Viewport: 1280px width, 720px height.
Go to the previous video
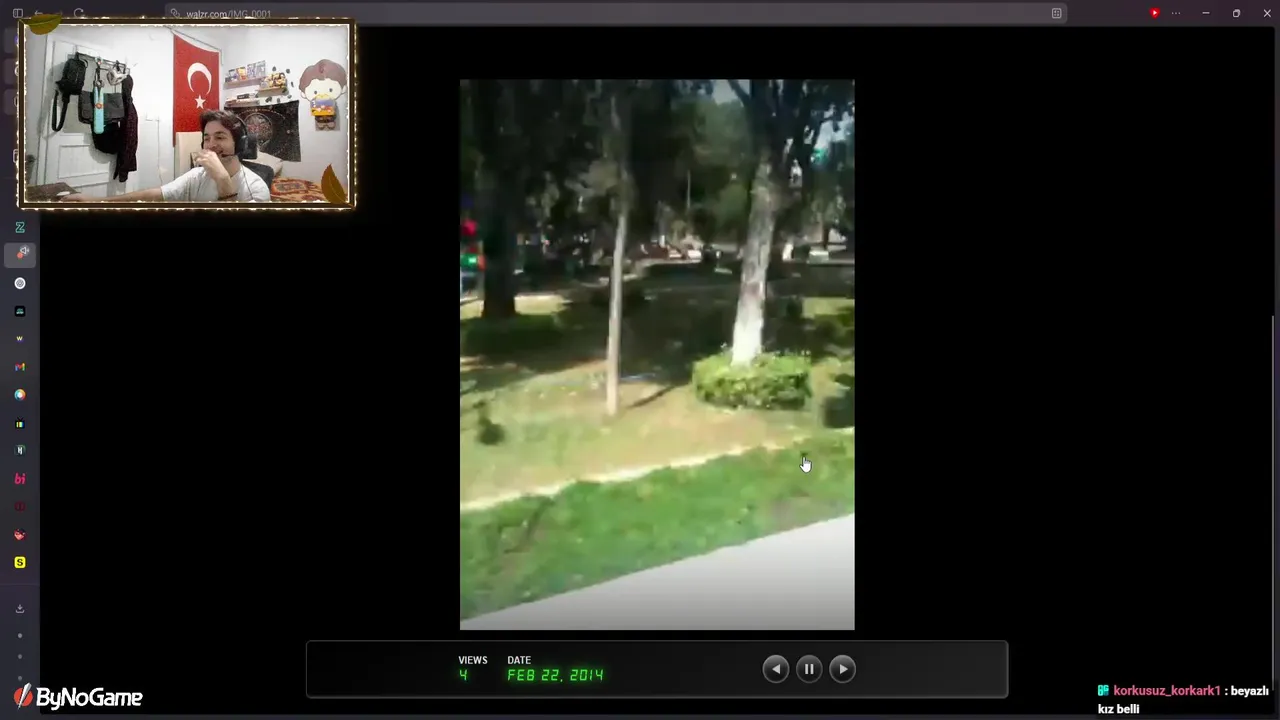(775, 669)
